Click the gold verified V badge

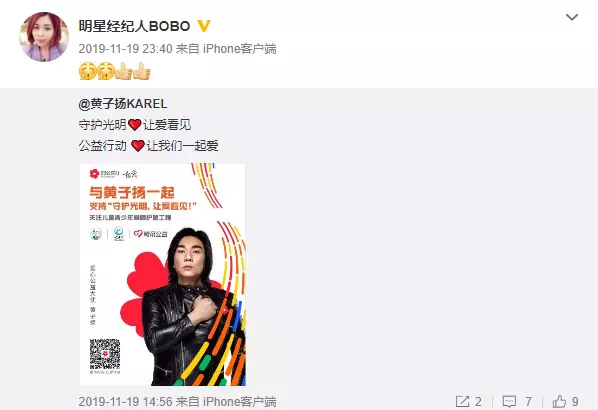point(204,26)
